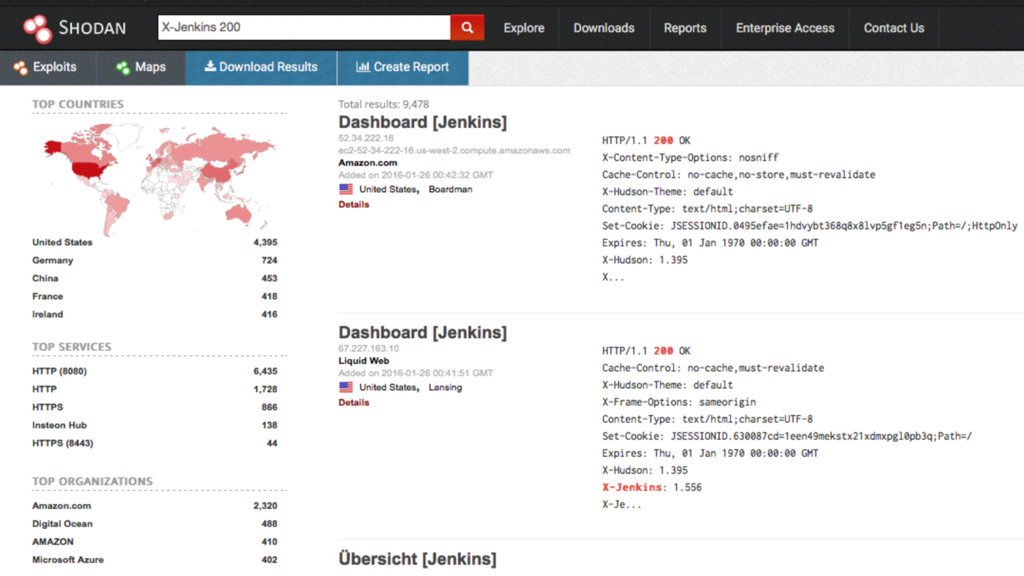
Task: Open Maps via its green icon
Action: click(x=123, y=67)
